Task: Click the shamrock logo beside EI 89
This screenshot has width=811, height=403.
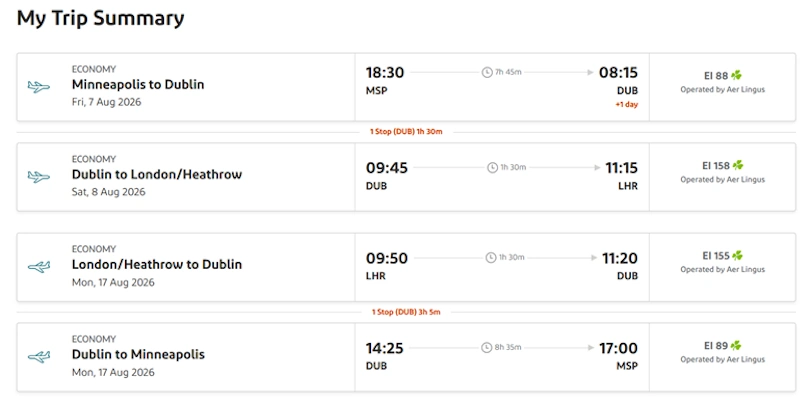Action: point(737,346)
